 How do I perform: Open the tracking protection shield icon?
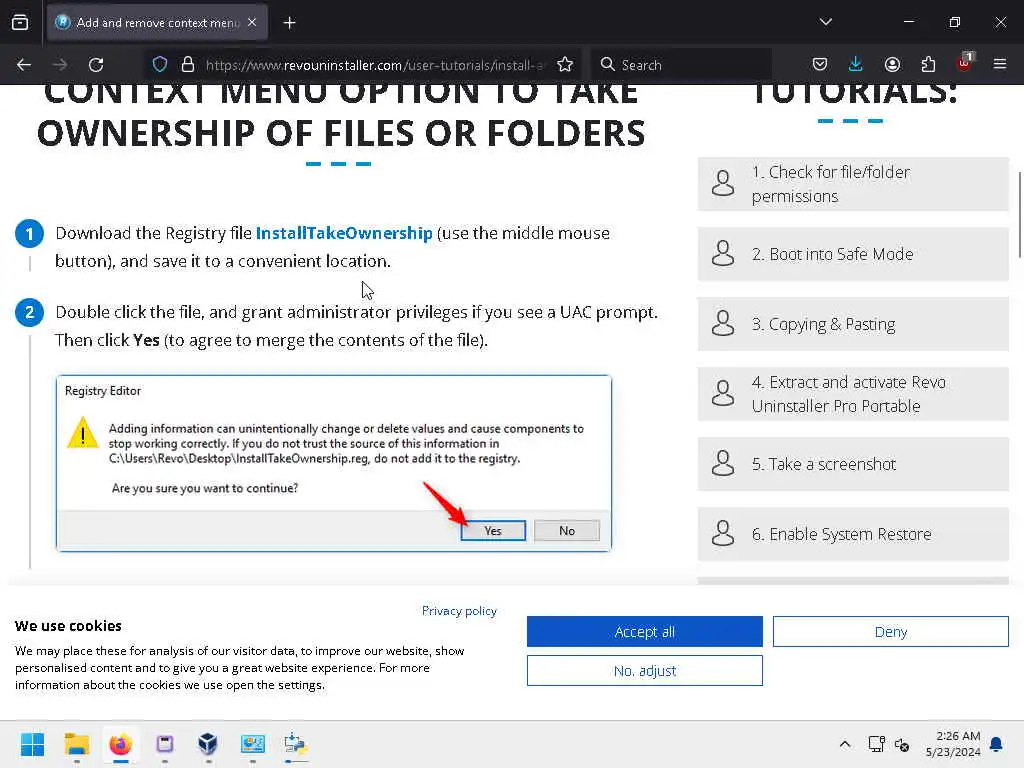(160, 65)
